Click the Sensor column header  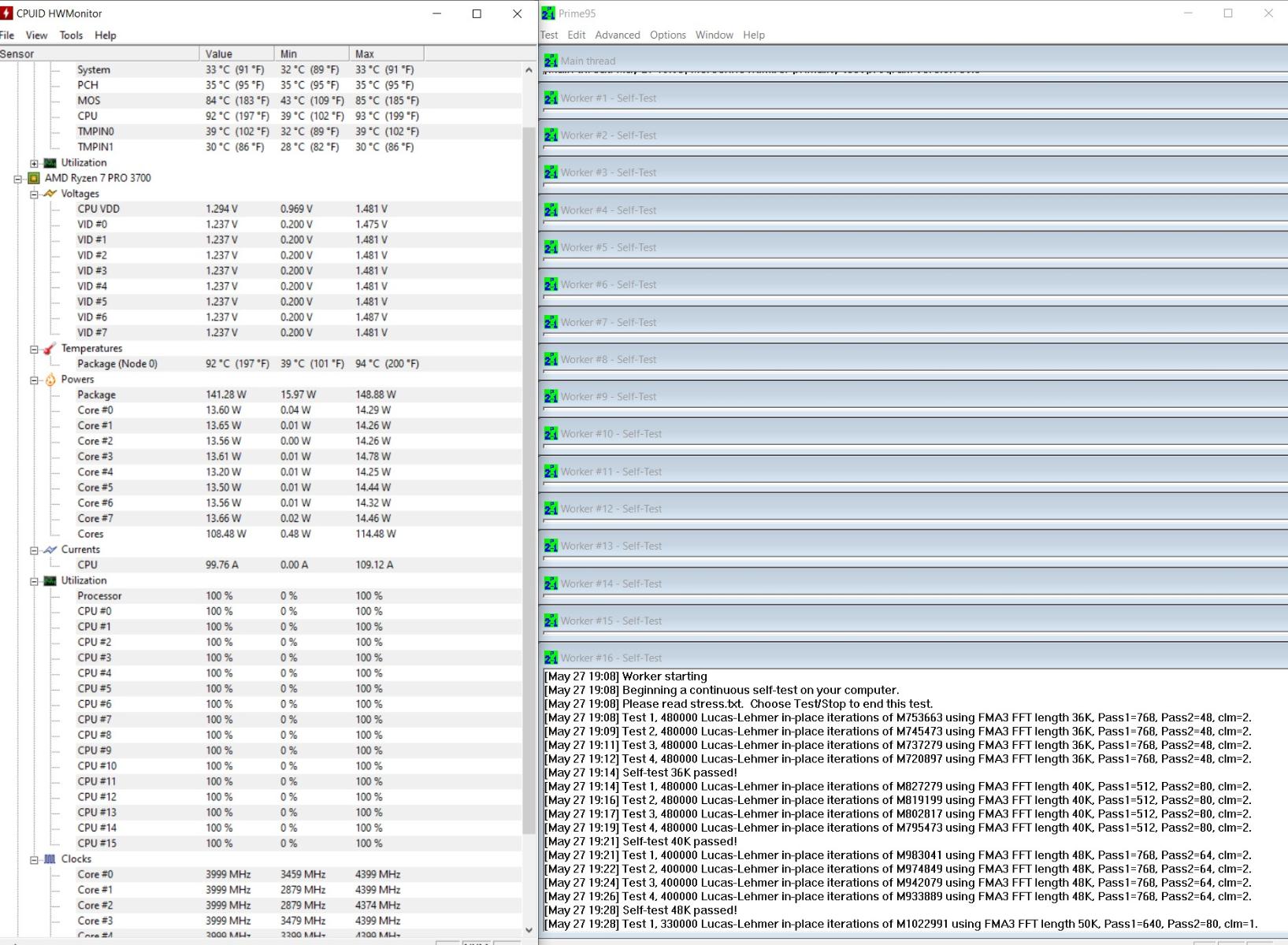click(99, 54)
